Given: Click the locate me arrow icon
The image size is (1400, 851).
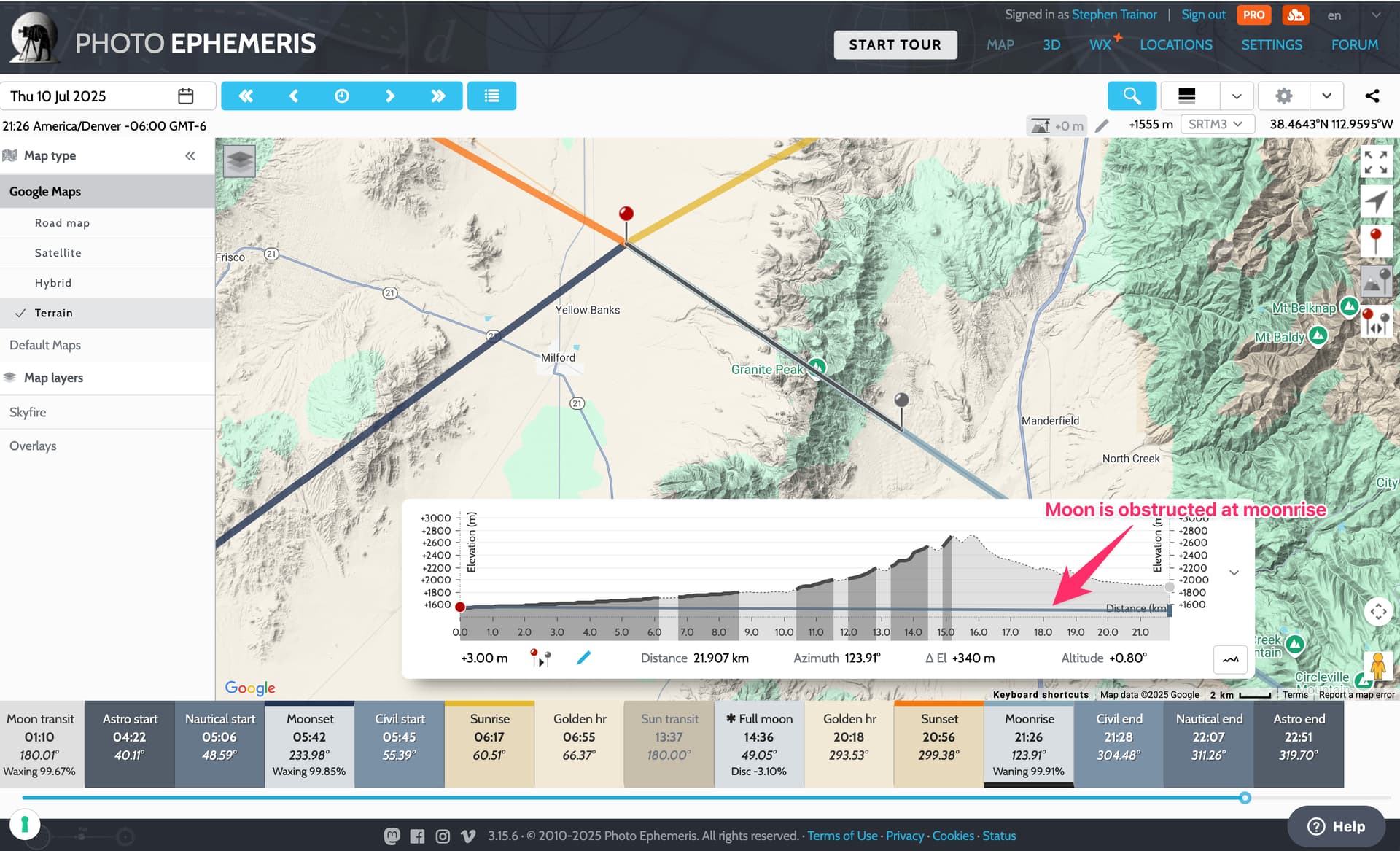Looking at the screenshot, I should (x=1376, y=202).
